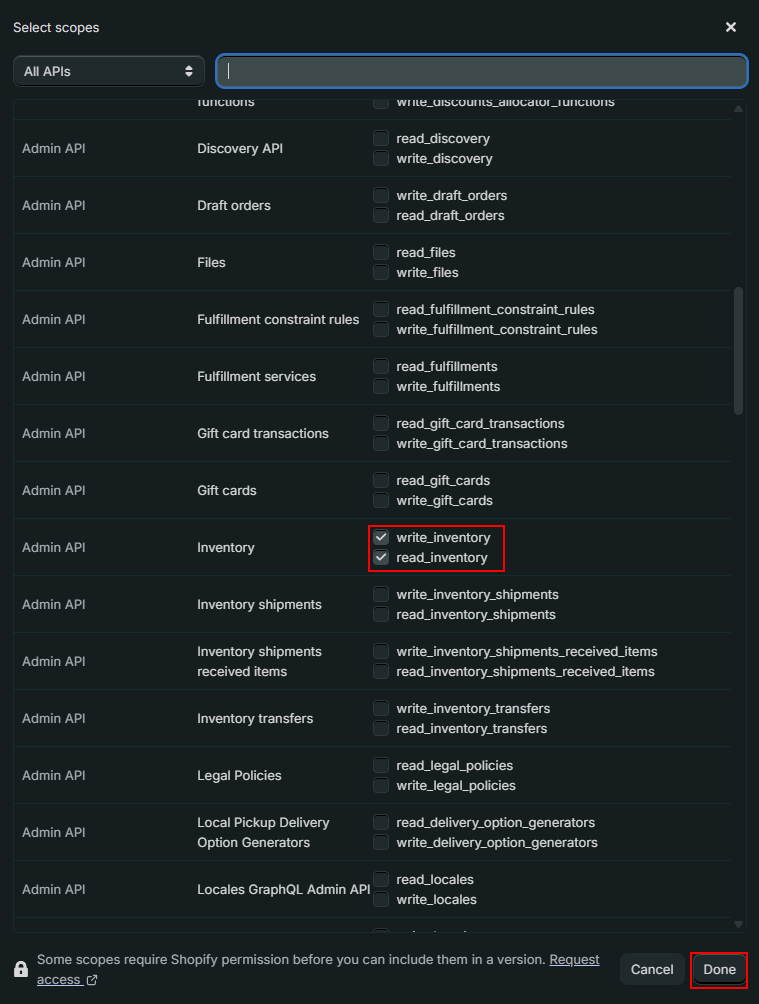Select the read_gift_cards checkbox
The width and height of the screenshot is (759, 1004).
381,481
